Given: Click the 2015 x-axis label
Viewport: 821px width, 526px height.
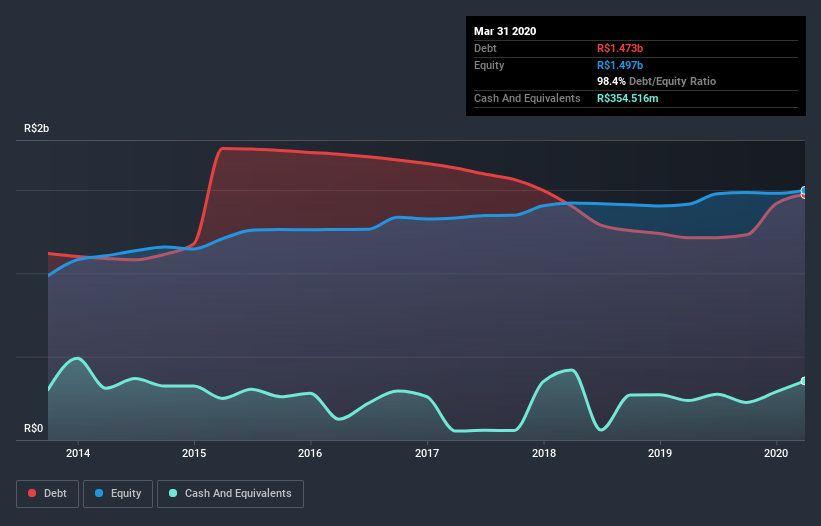Looking at the screenshot, I should point(194,453).
